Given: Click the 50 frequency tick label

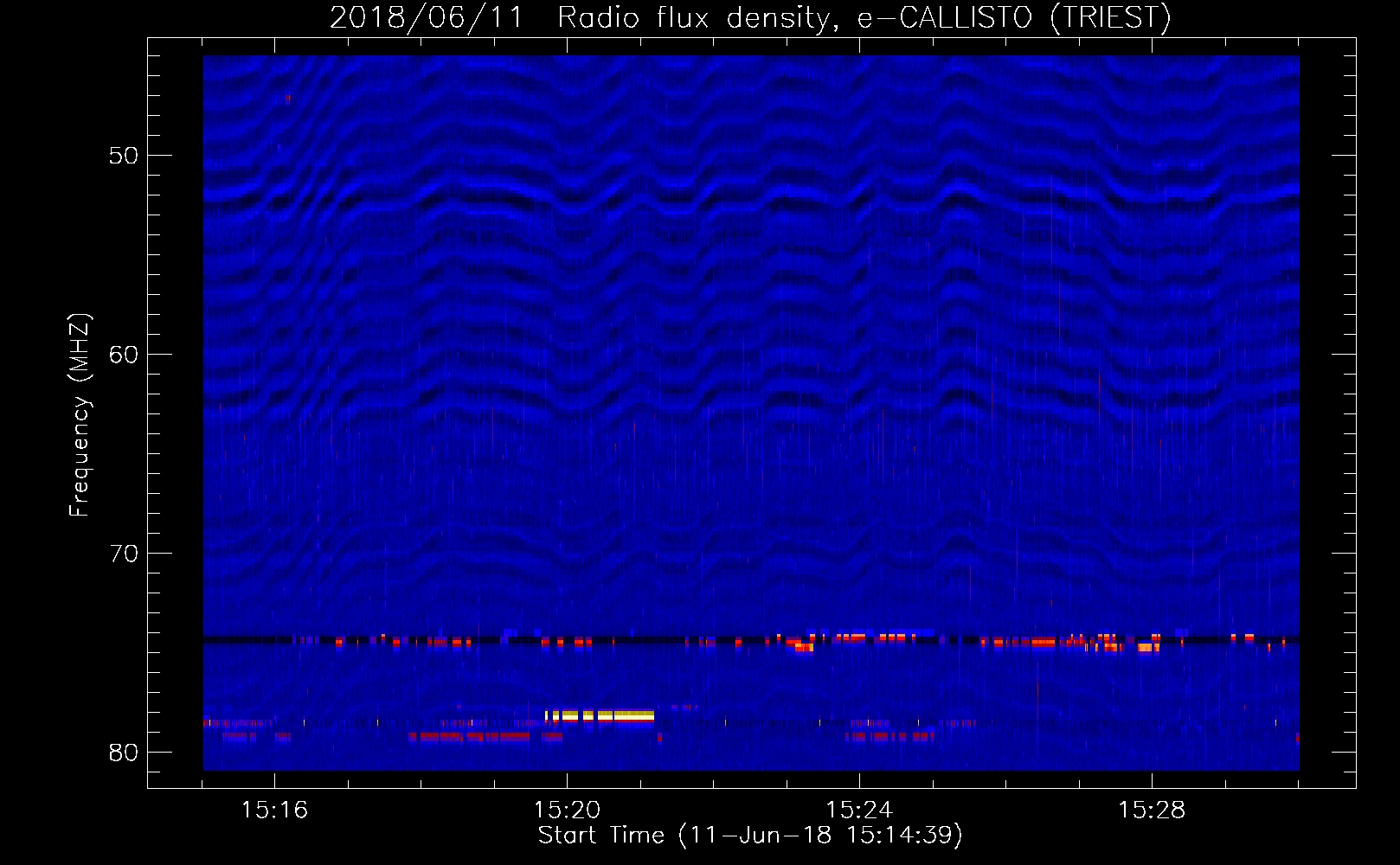Looking at the screenshot, I should click(124, 156).
